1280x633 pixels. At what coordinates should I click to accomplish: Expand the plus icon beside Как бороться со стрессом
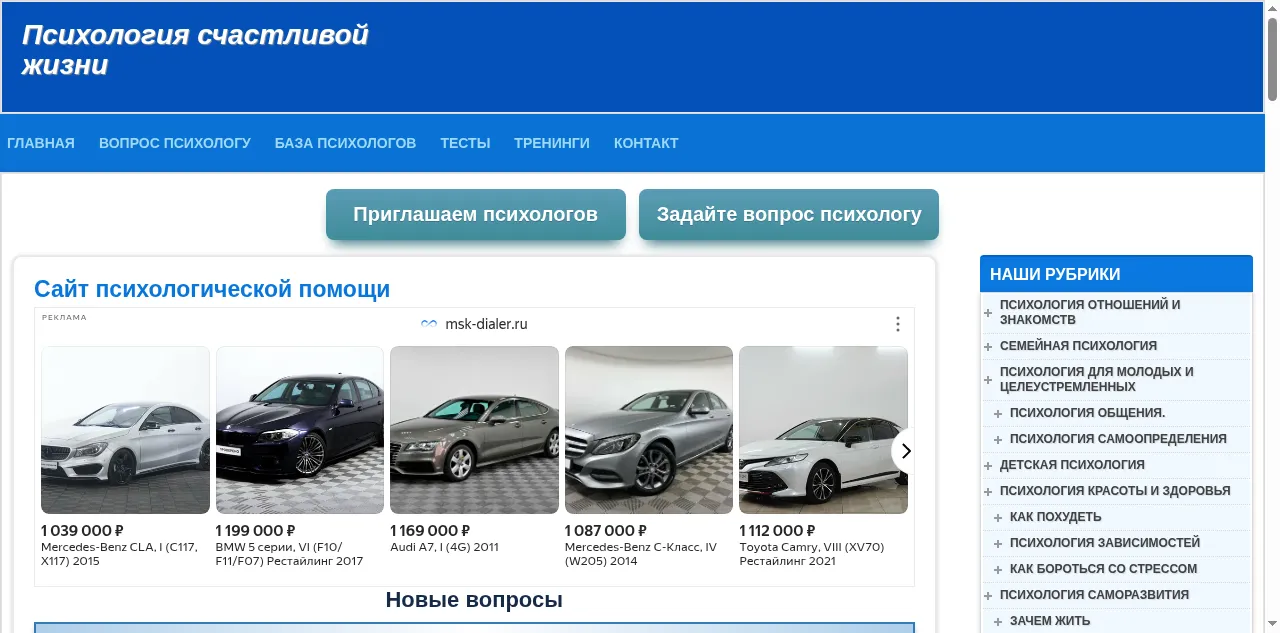(998, 569)
